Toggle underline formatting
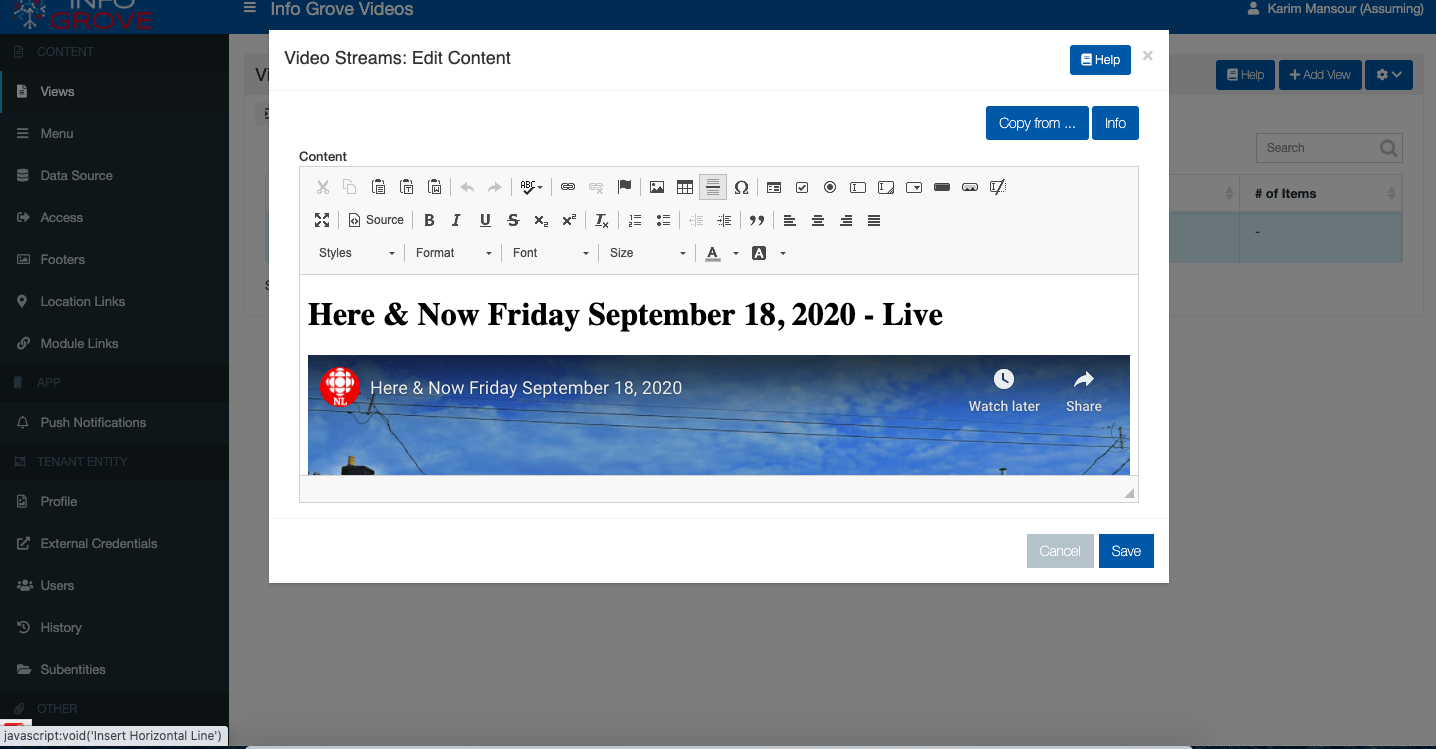 pyautogui.click(x=485, y=220)
